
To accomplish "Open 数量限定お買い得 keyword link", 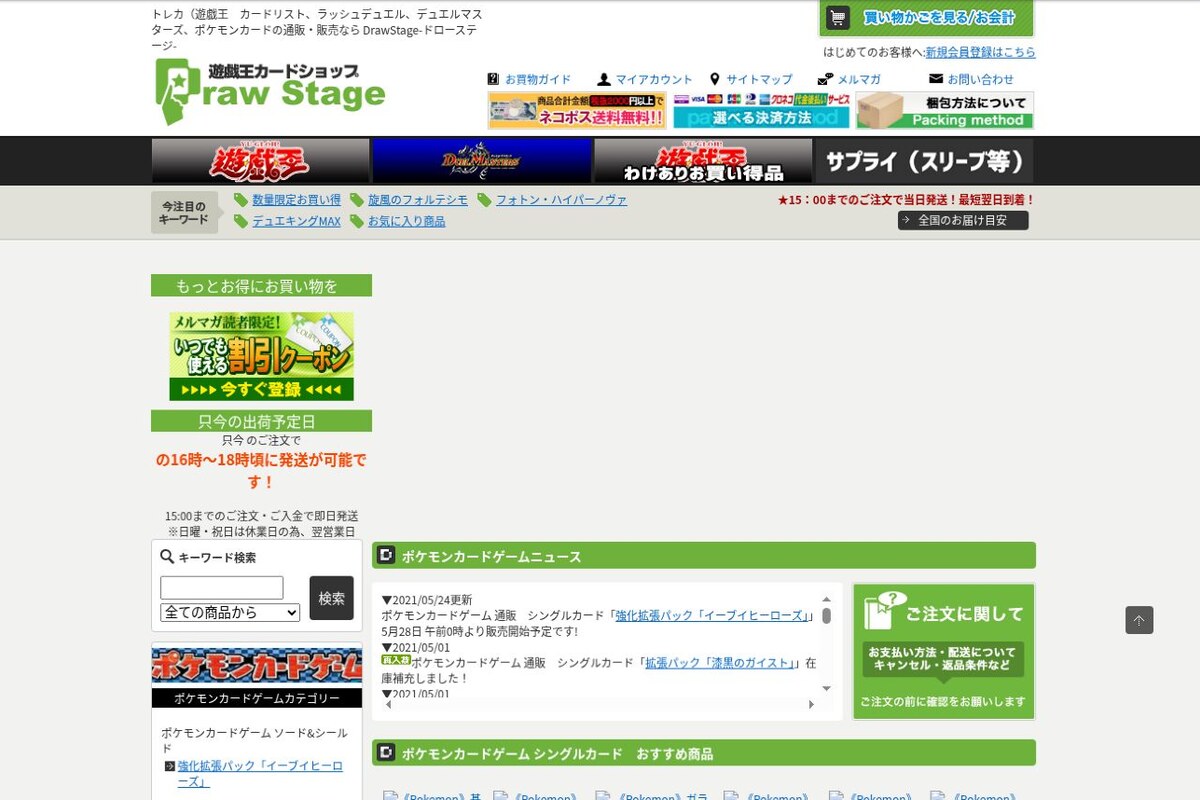I will click(x=296, y=200).
